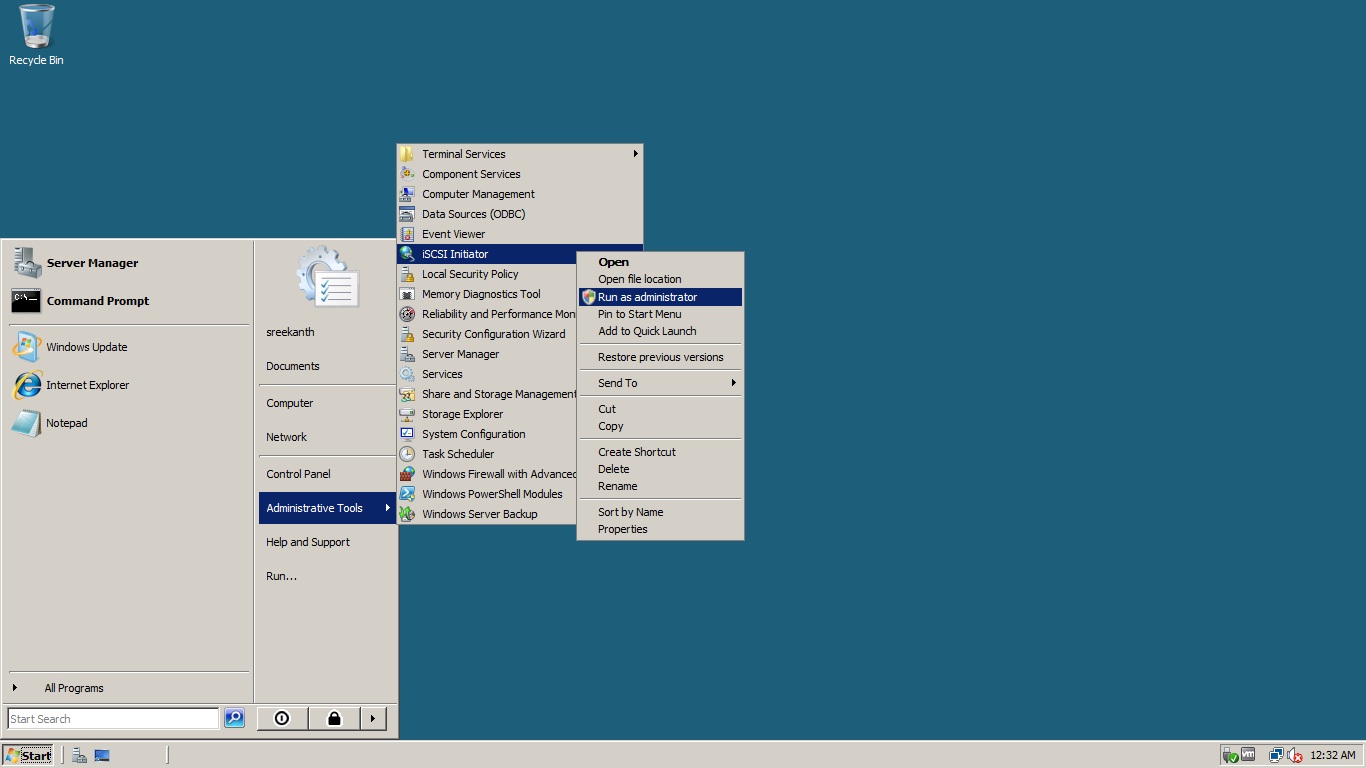Open Control Panel link
Image resolution: width=1366 pixels, height=768 pixels.
[298, 474]
